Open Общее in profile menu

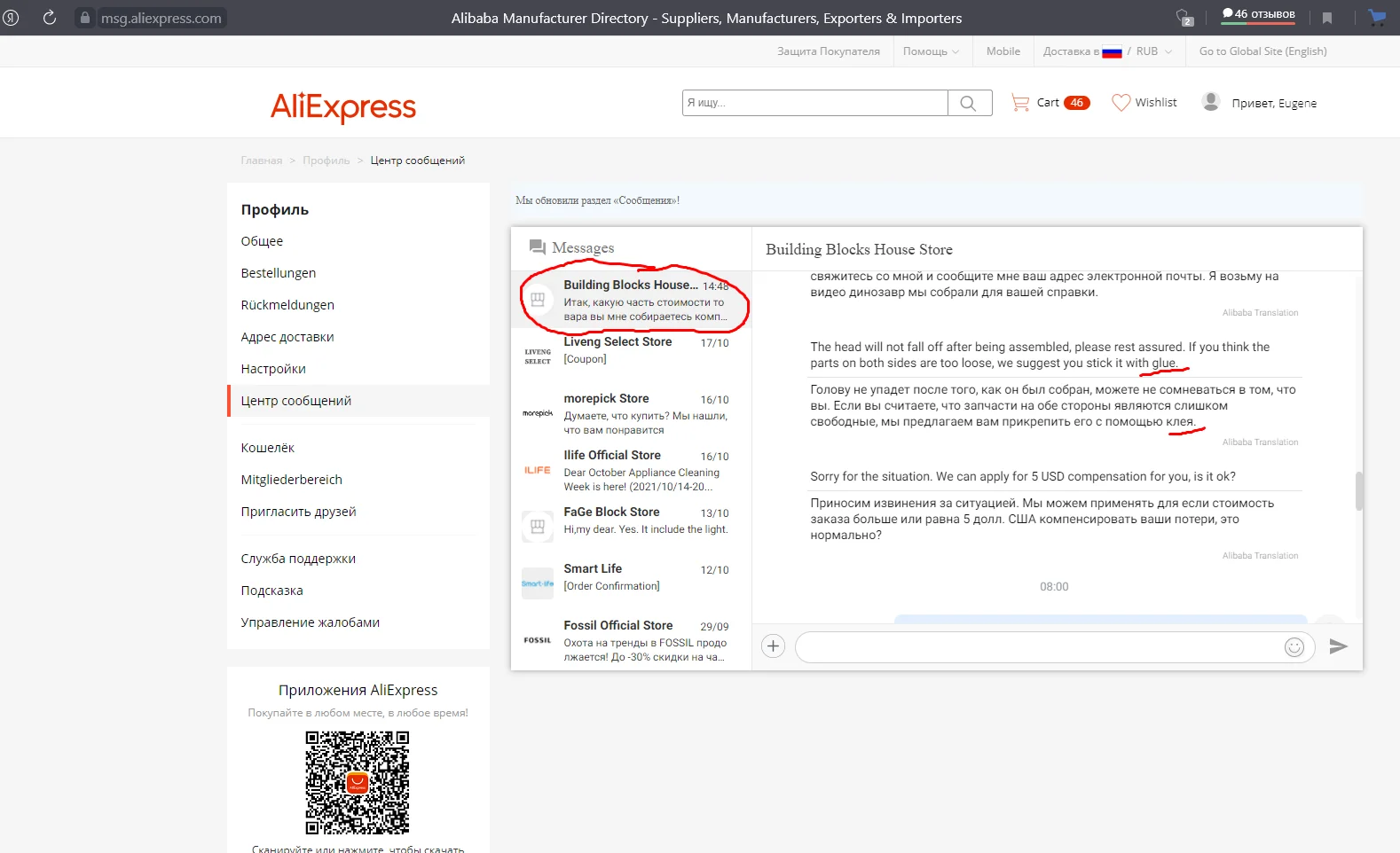[262, 241]
